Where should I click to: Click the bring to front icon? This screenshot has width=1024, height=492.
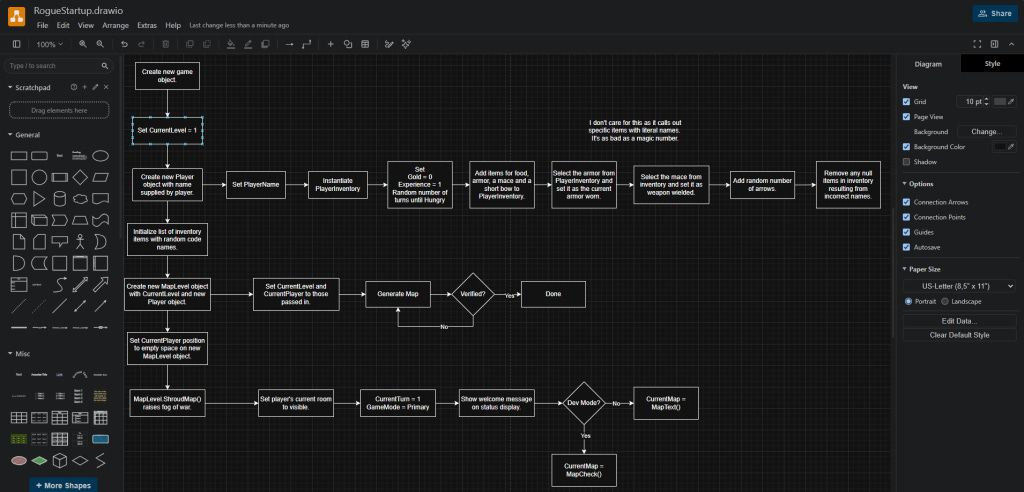pyautogui.click(x=189, y=44)
